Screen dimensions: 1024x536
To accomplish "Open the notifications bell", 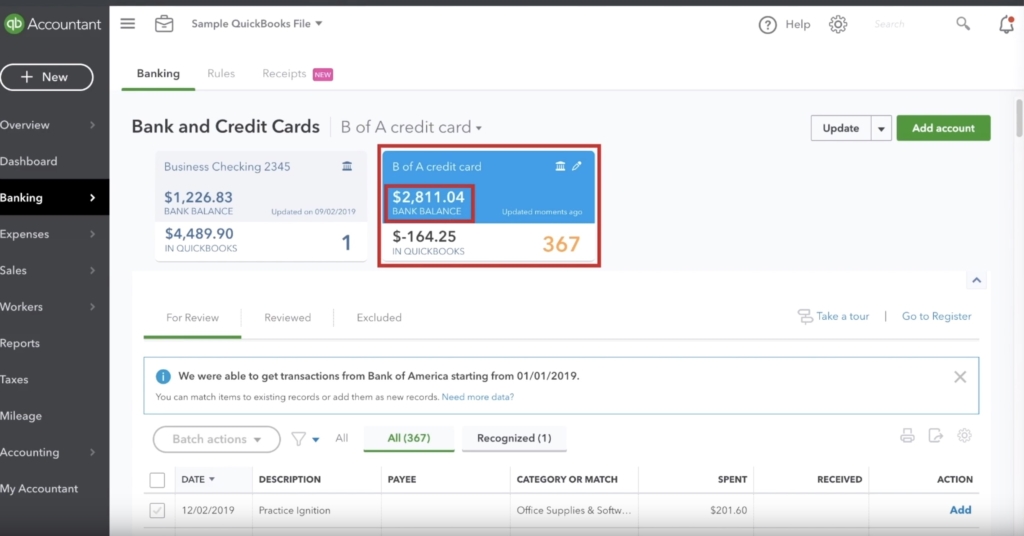I will pos(1006,24).
